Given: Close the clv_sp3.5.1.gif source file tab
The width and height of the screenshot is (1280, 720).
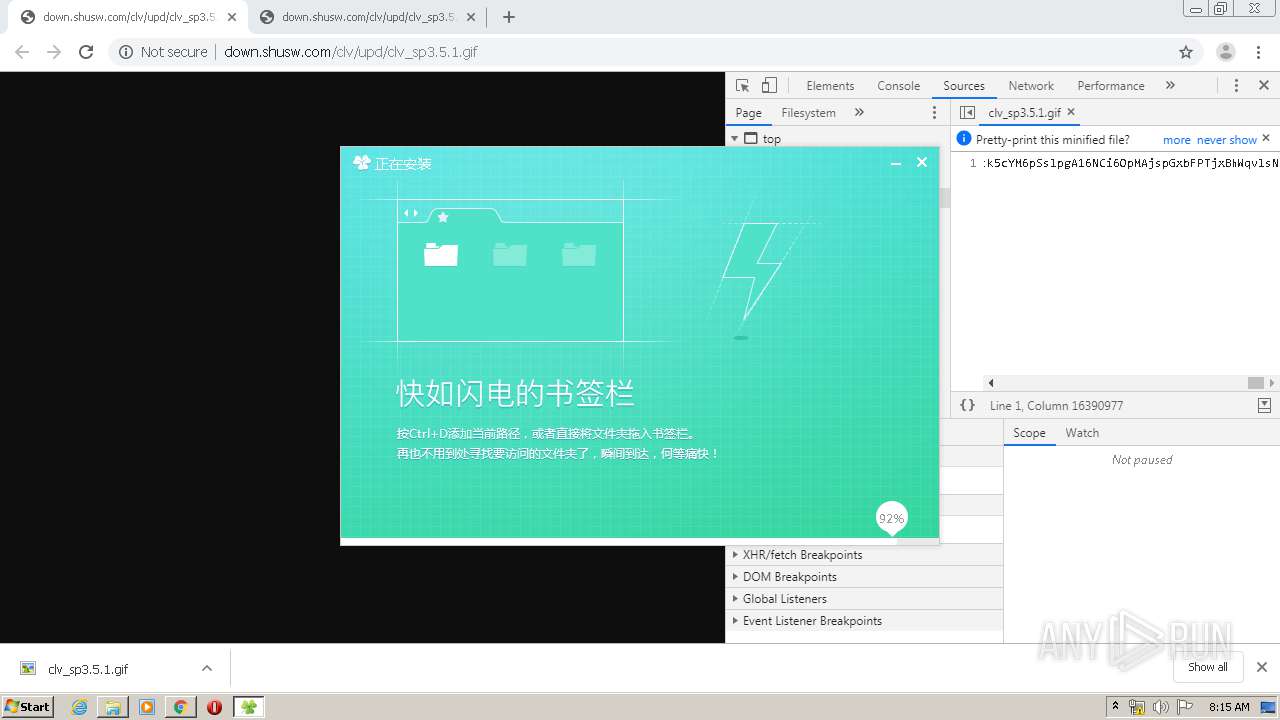Looking at the screenshot, I should click(1071, 112).
